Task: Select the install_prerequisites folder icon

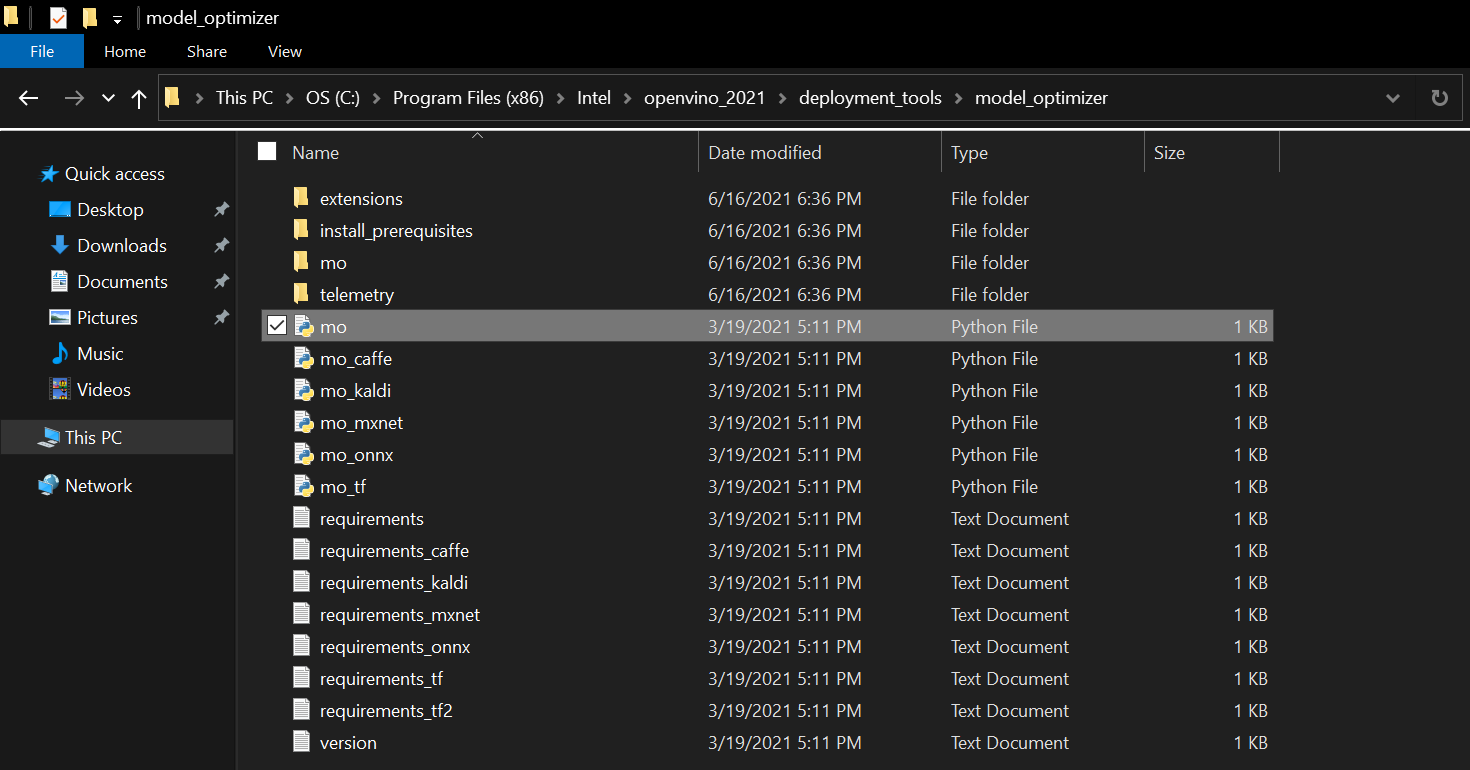Action: coord(302,230)
